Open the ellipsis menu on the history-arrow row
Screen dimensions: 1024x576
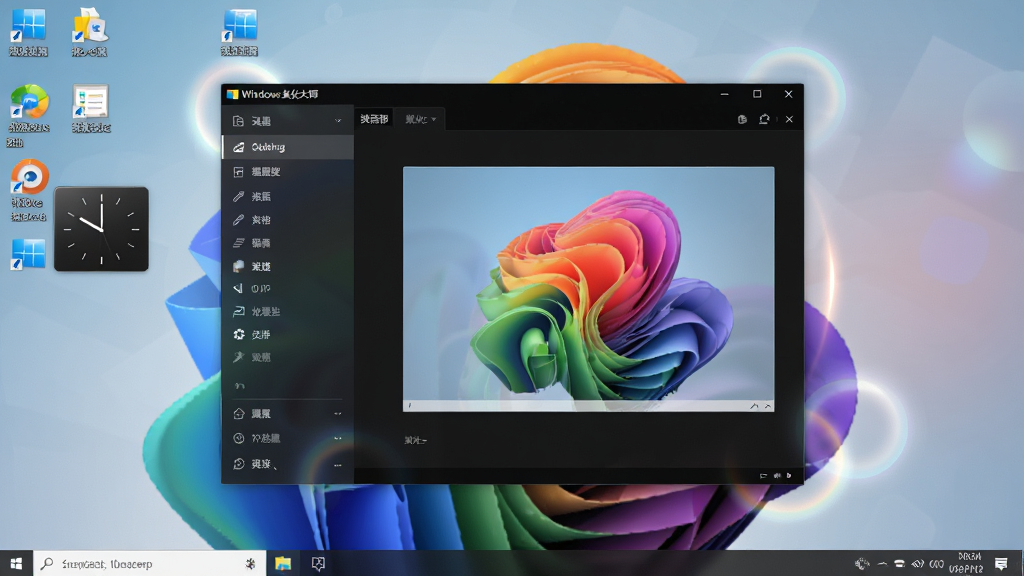coord(338,465)
